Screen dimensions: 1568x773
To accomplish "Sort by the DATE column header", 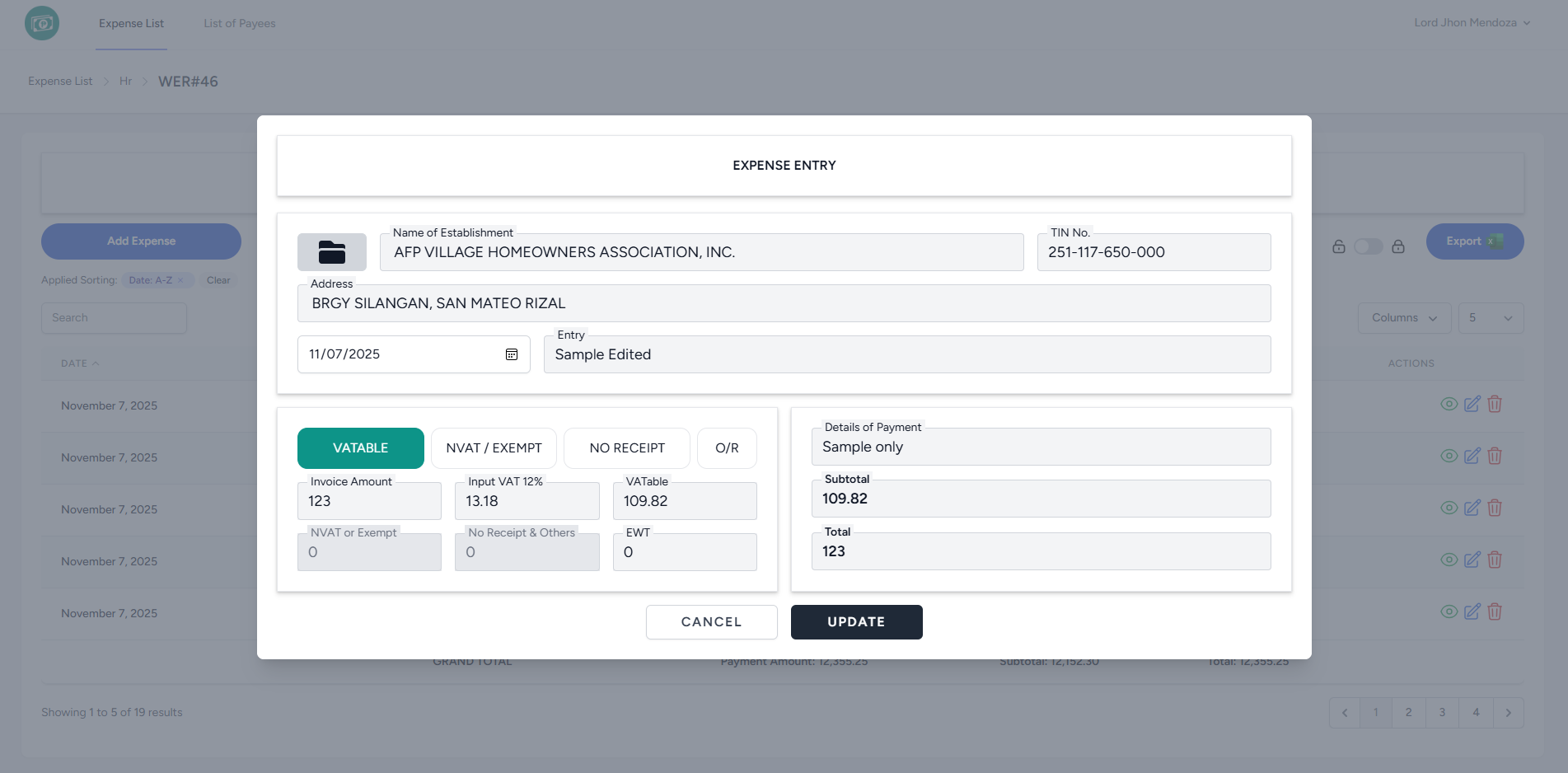I will click(x=80, y=363).
